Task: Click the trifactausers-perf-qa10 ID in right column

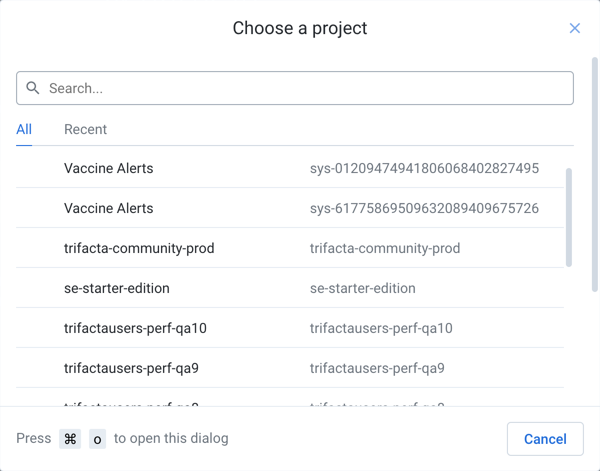Action: [381, 328]
